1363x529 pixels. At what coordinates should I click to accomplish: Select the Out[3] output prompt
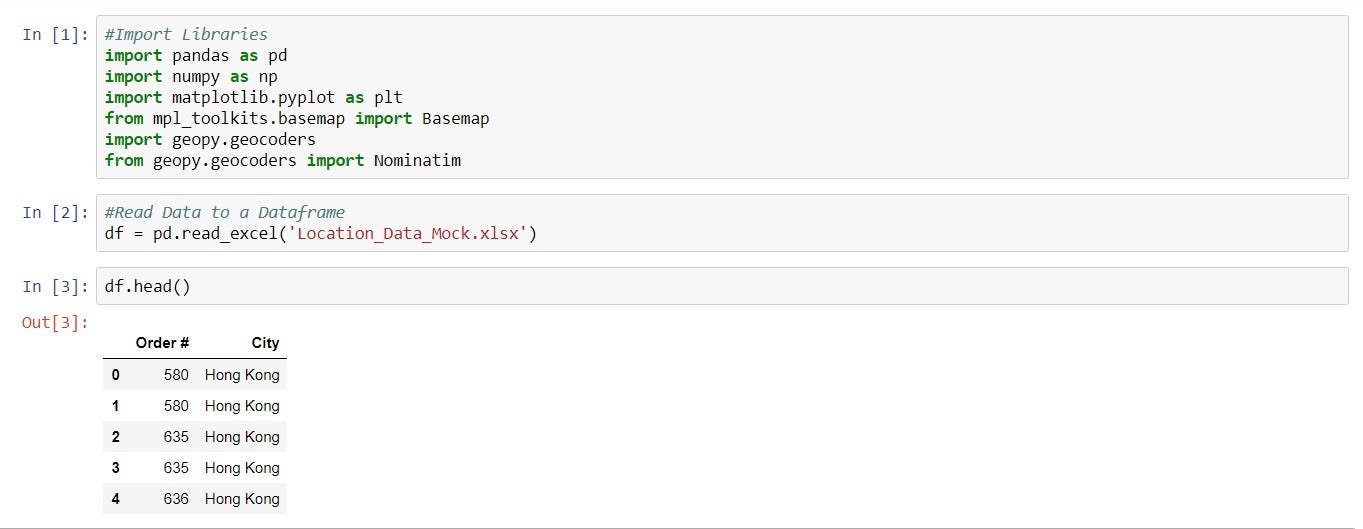(55, 322)
